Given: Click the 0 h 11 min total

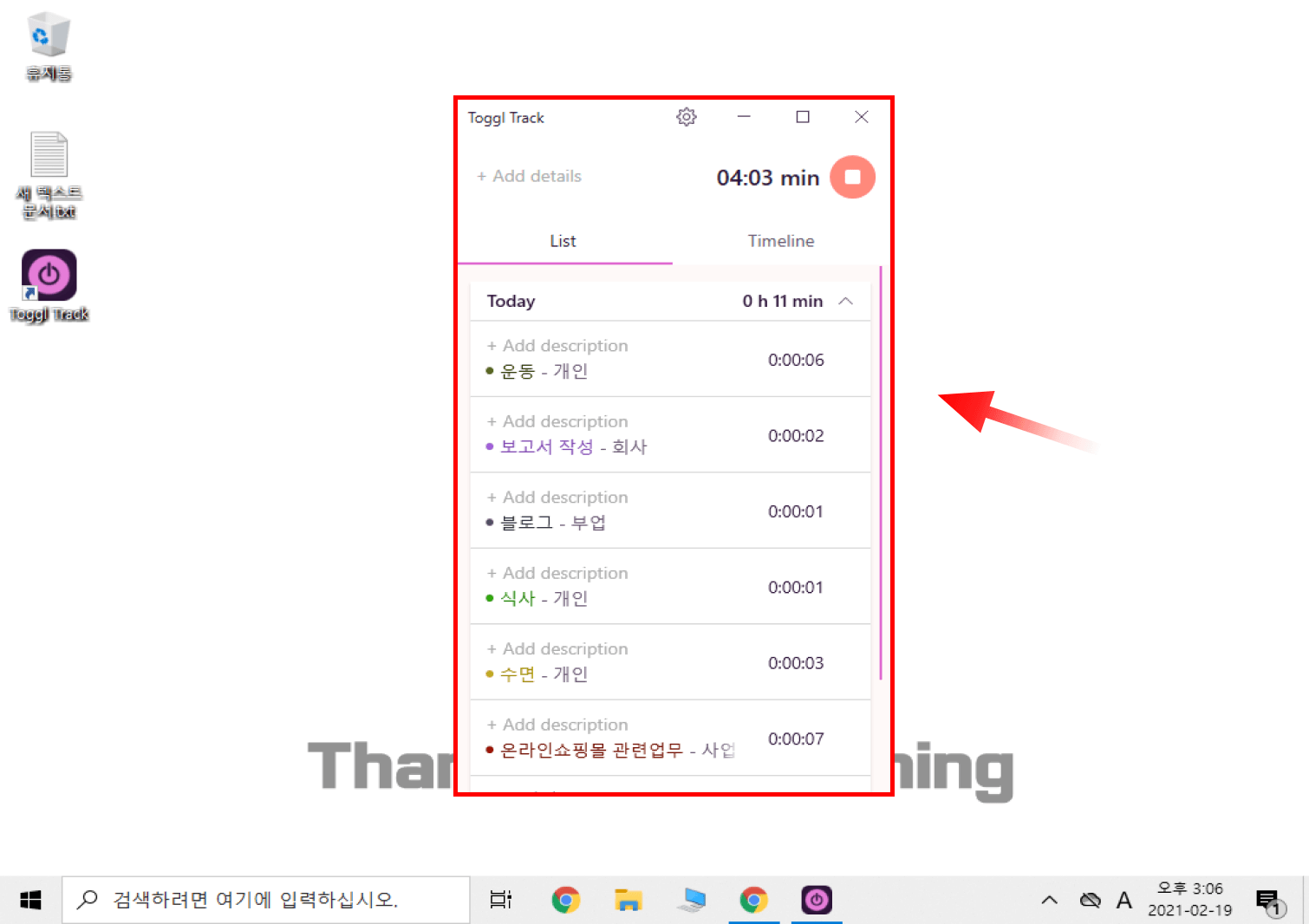Looking at the screenshot, I should (783, 301).
